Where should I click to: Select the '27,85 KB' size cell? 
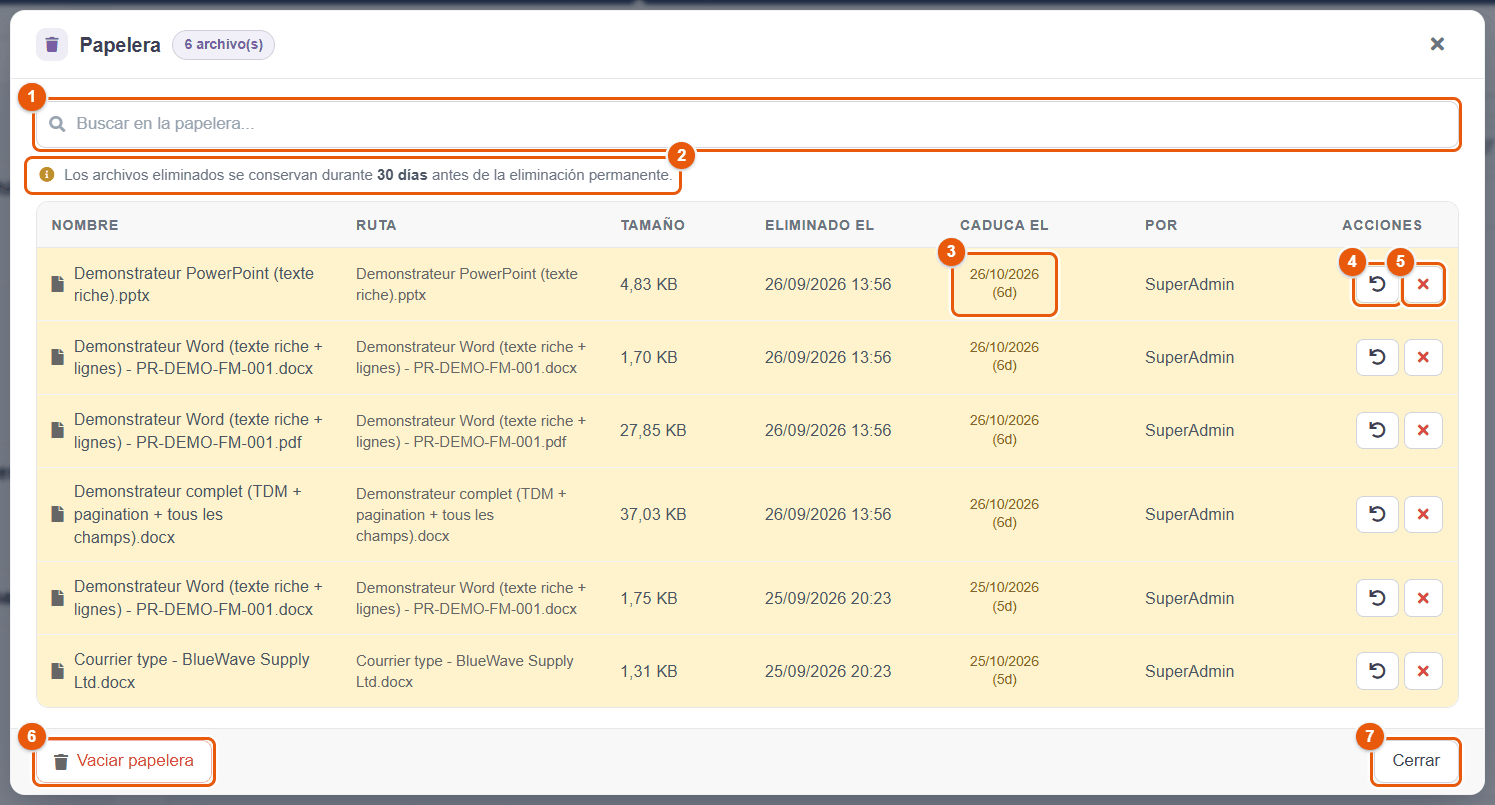[x=653, y=431]
